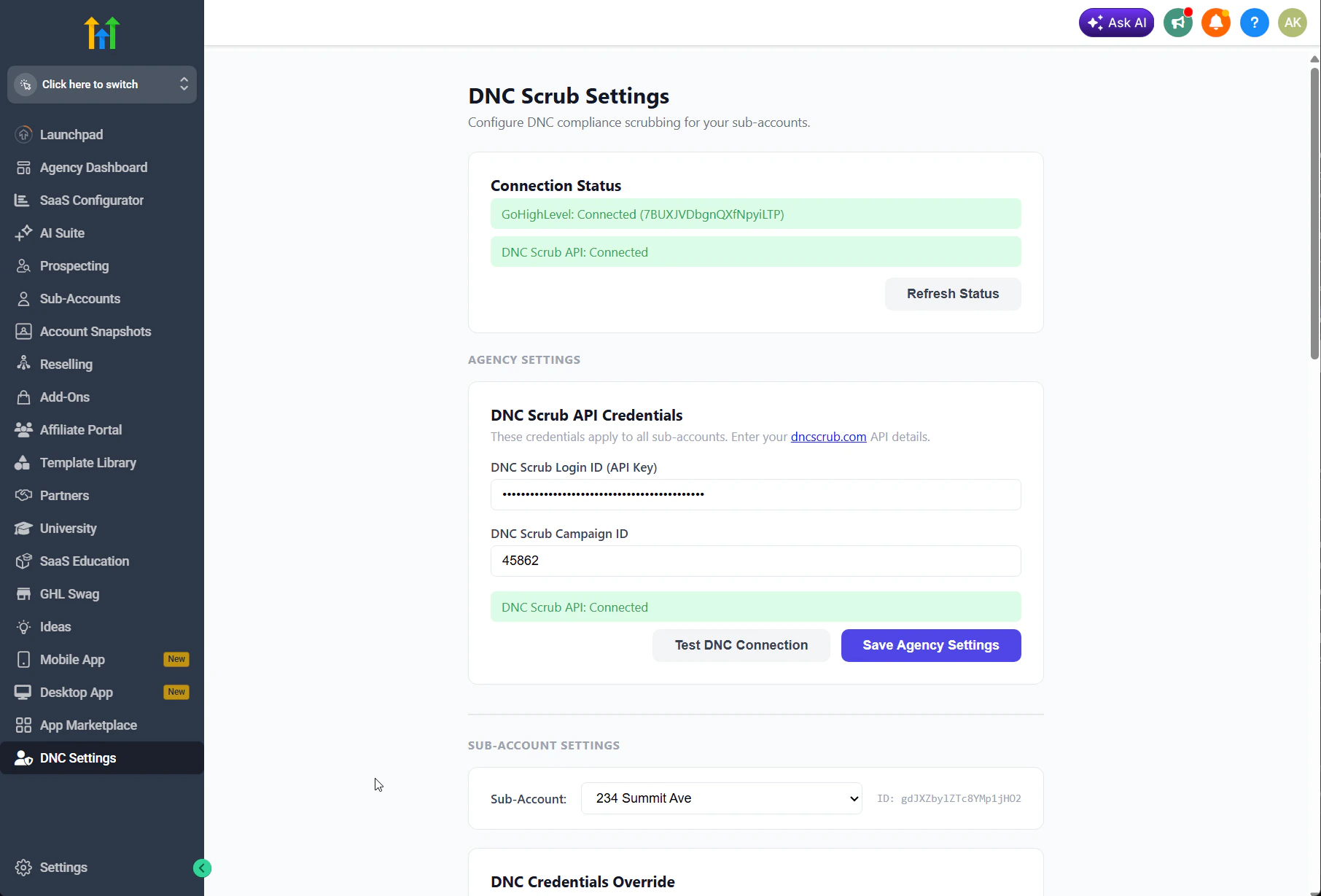The height and width of the screenshot is (896, 1321).
Task: Collapse sidebar with green arrow button
Action: pos(202,868)
